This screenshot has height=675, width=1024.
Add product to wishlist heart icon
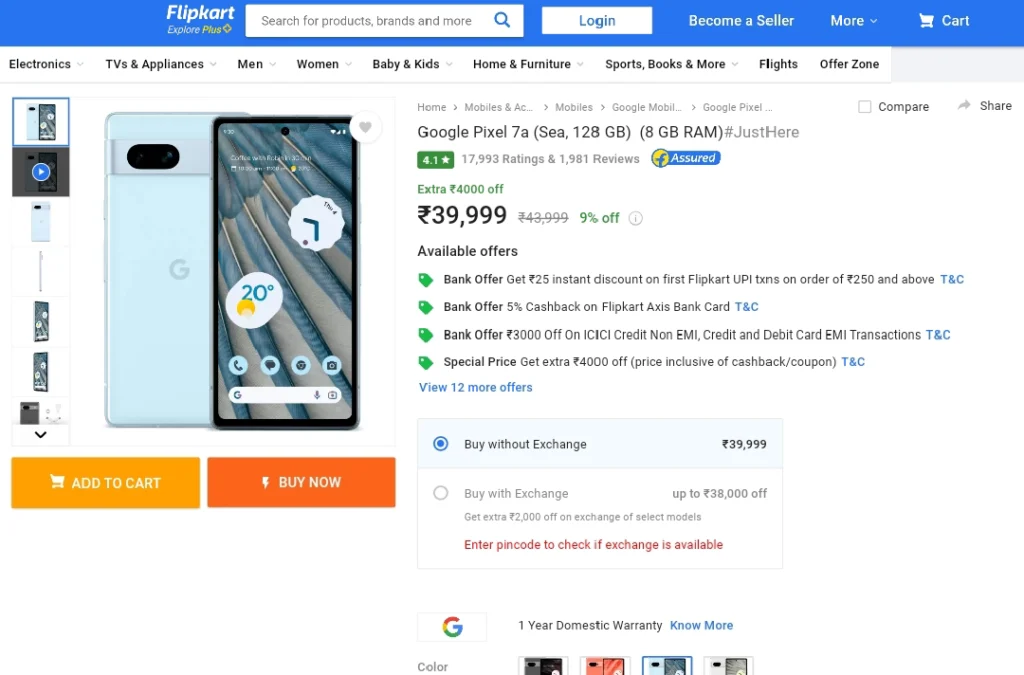click(x=365, y=127)
